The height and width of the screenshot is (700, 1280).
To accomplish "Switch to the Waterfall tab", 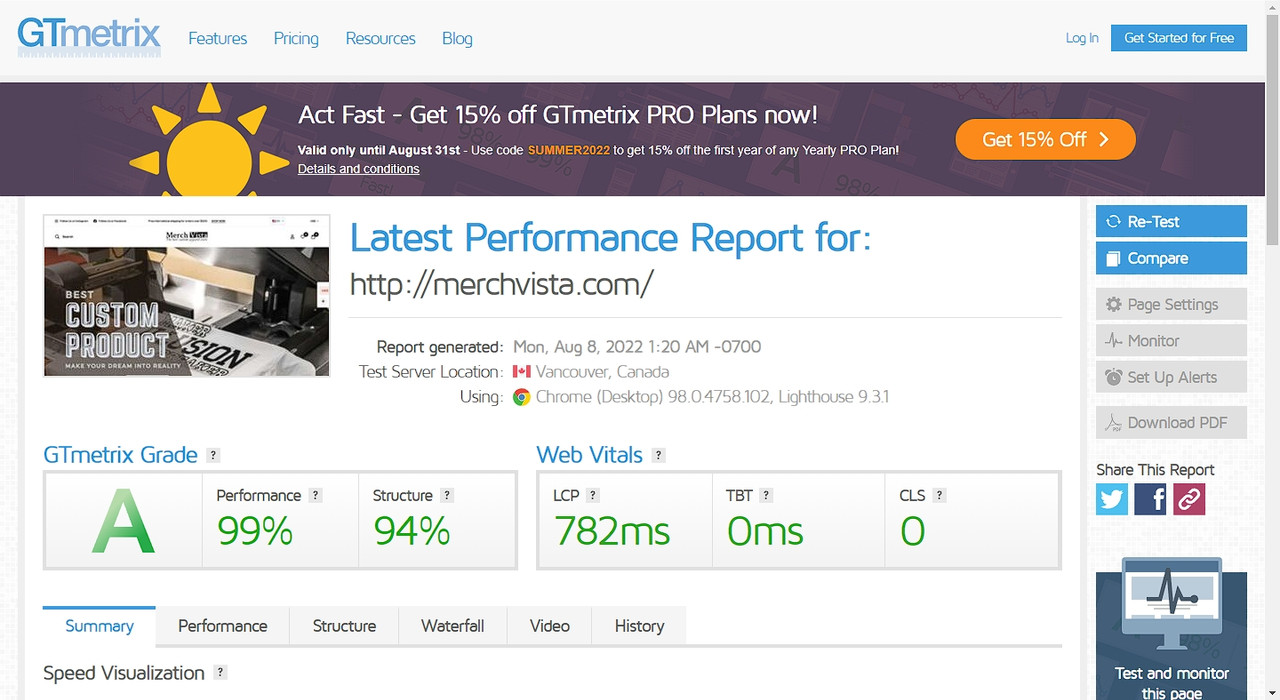I will coord(452,626).
